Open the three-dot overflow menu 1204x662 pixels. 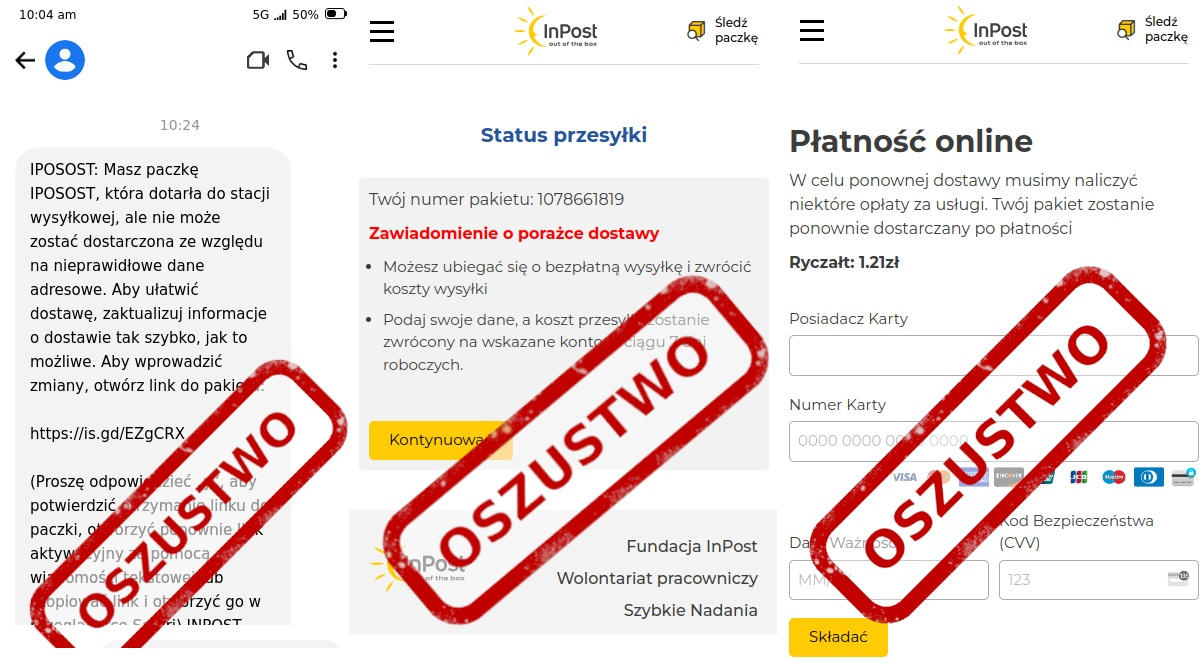[335, 61]
